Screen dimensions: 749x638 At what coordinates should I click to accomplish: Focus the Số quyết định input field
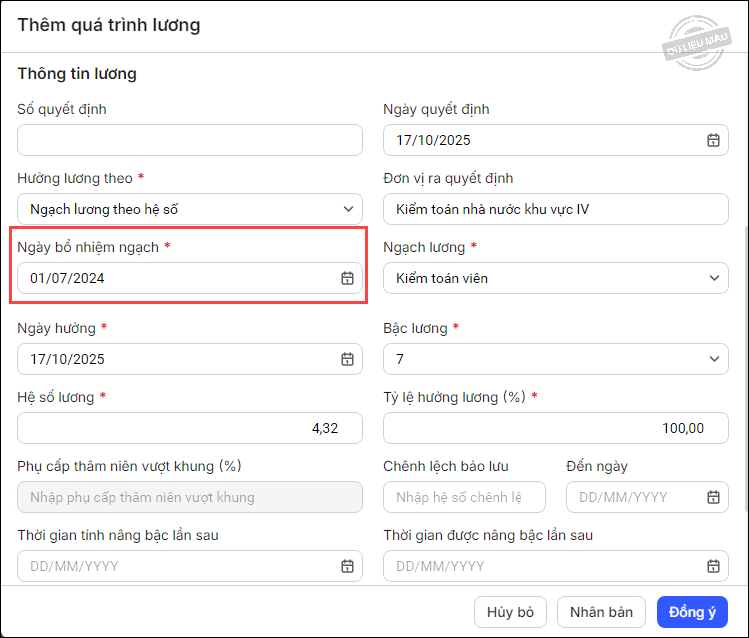pos(190,140)
